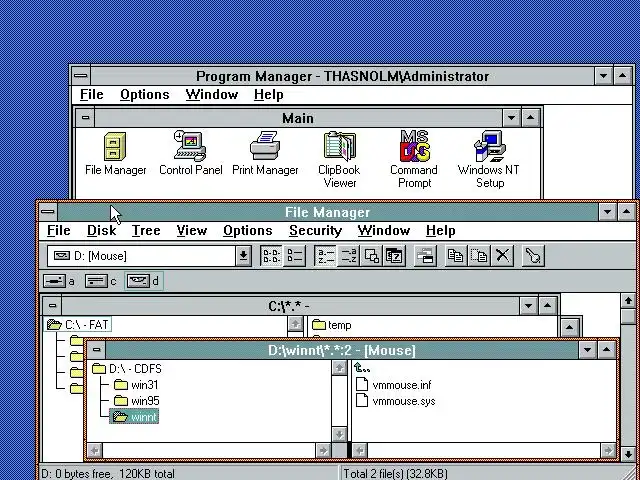Select the temp folder in C: window
The image size is (640, 480).
coord(331,325)
